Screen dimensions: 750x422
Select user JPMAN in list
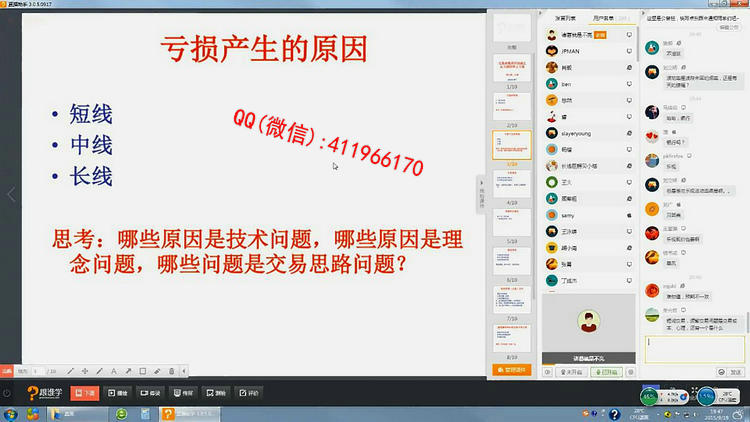click(x=589, y=51)
